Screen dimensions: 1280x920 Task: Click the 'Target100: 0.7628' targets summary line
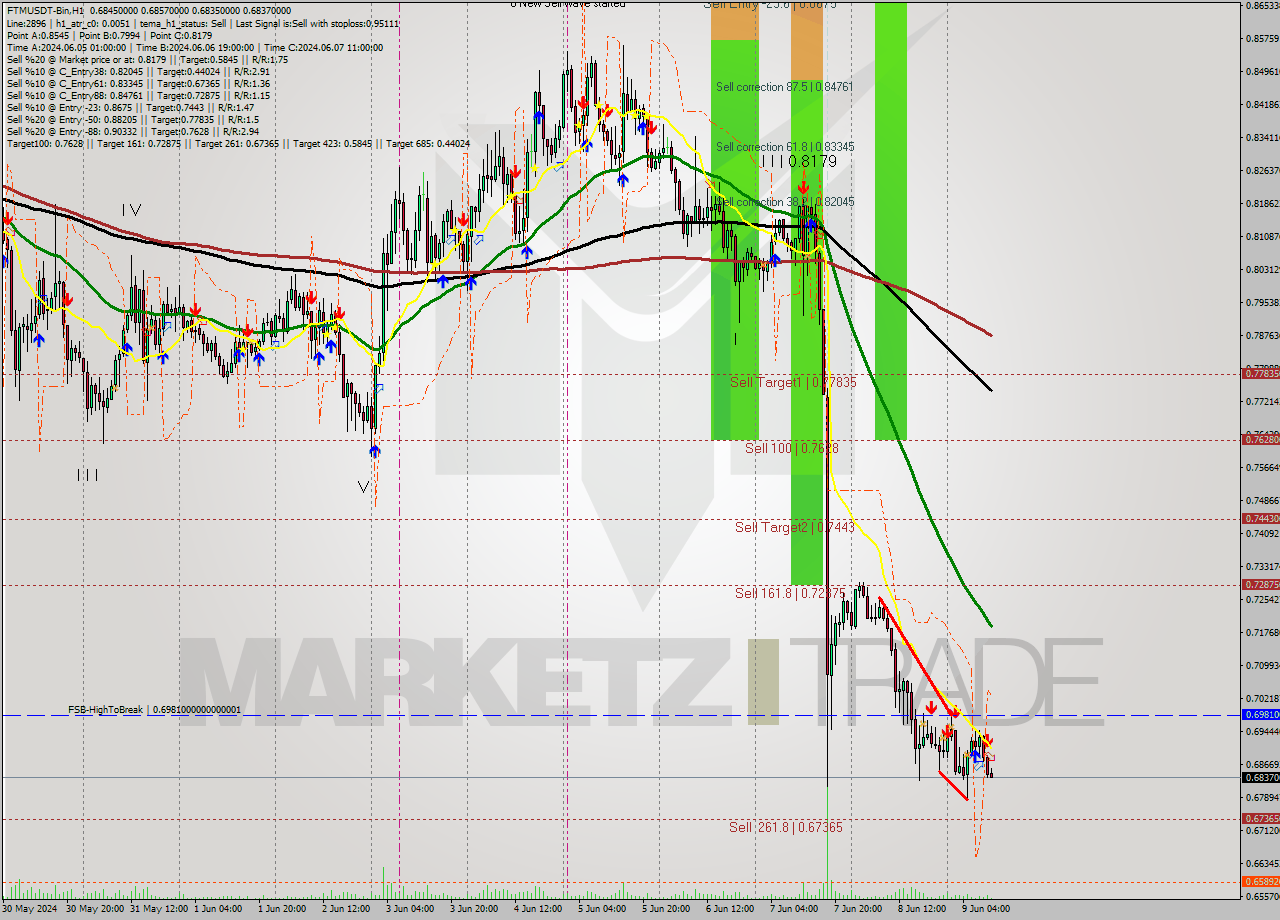tap(238, 143)
